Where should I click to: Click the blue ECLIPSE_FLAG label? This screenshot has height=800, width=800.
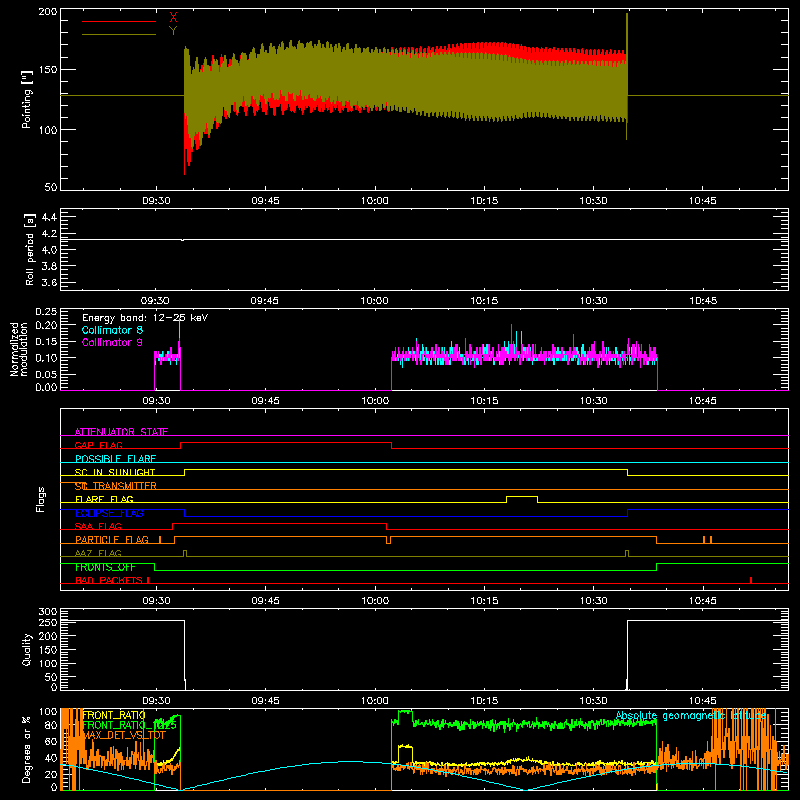109,513
